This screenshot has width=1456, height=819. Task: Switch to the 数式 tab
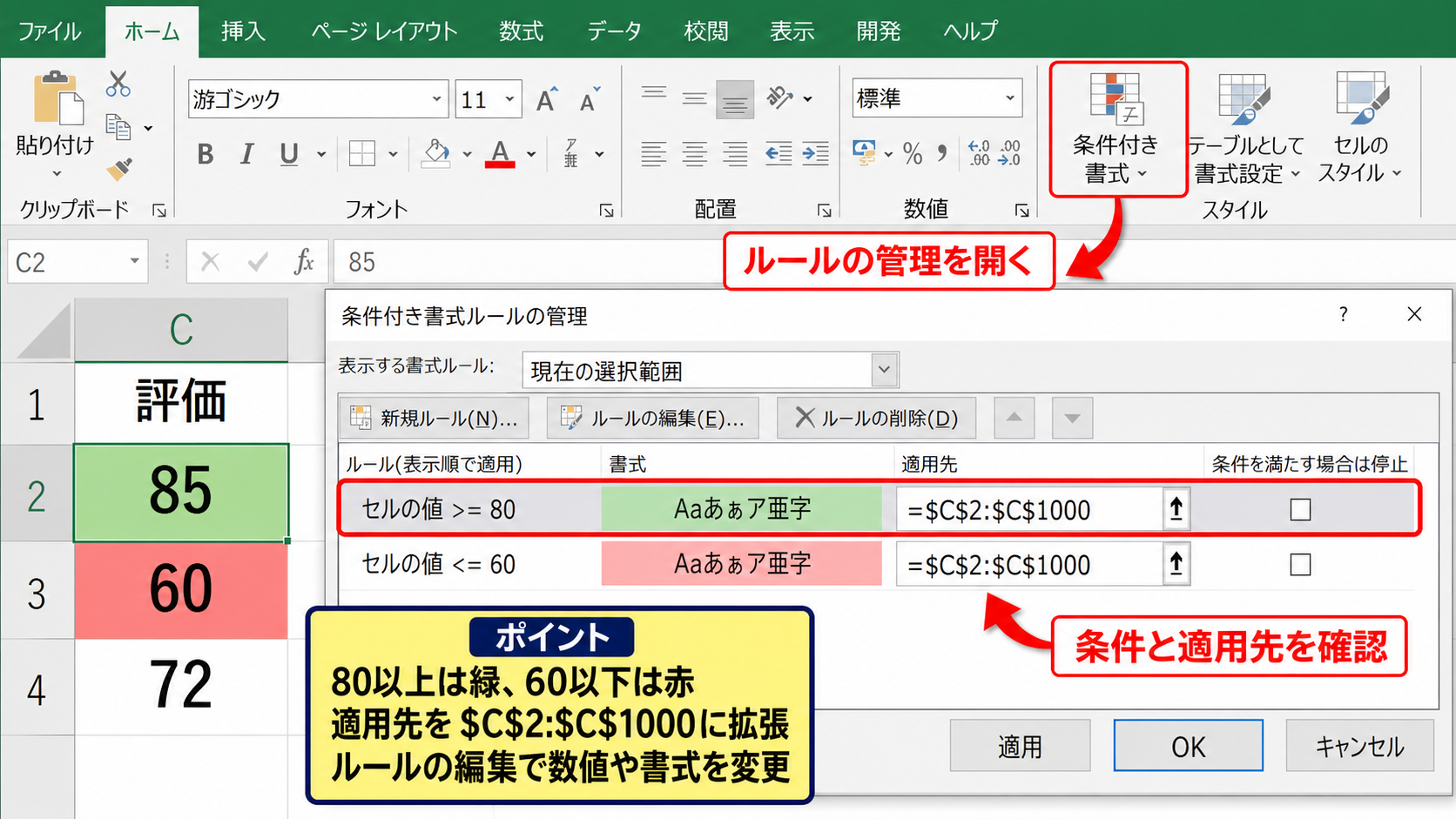522,30
